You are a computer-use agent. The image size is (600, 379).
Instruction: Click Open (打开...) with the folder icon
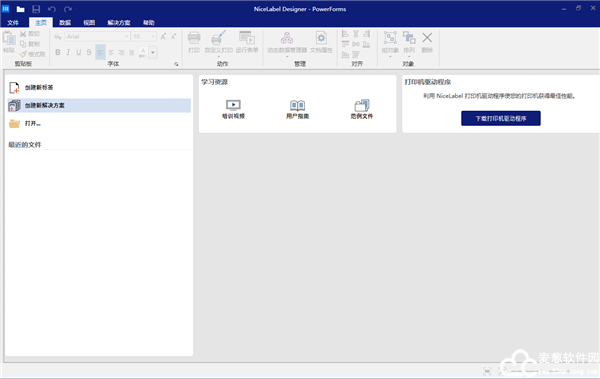click(x=99, y=123)
